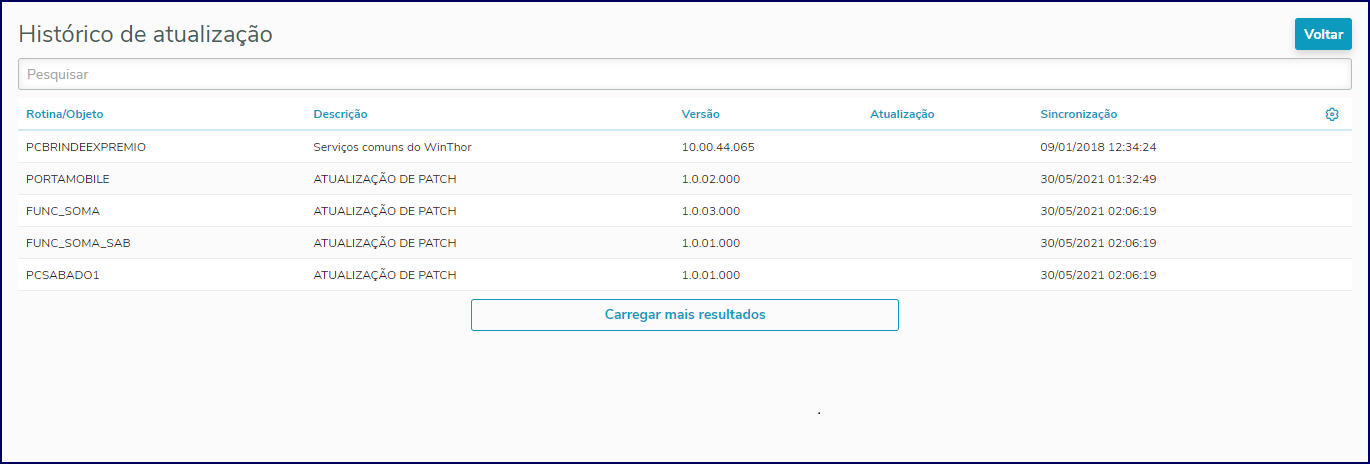The width and height of the screenshot is (1370, 464).
Task: Sort by Descrição column header
Action: click(x=340, y=114)
